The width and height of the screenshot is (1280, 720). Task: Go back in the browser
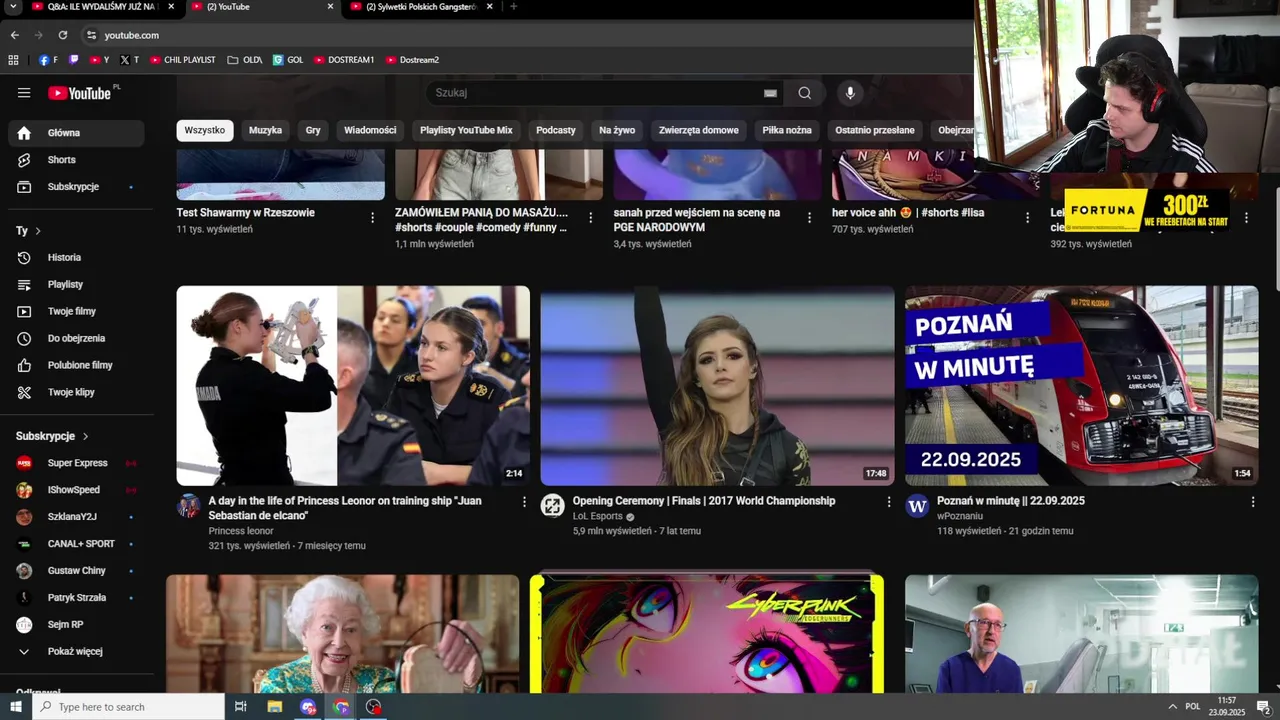[14, 35]
